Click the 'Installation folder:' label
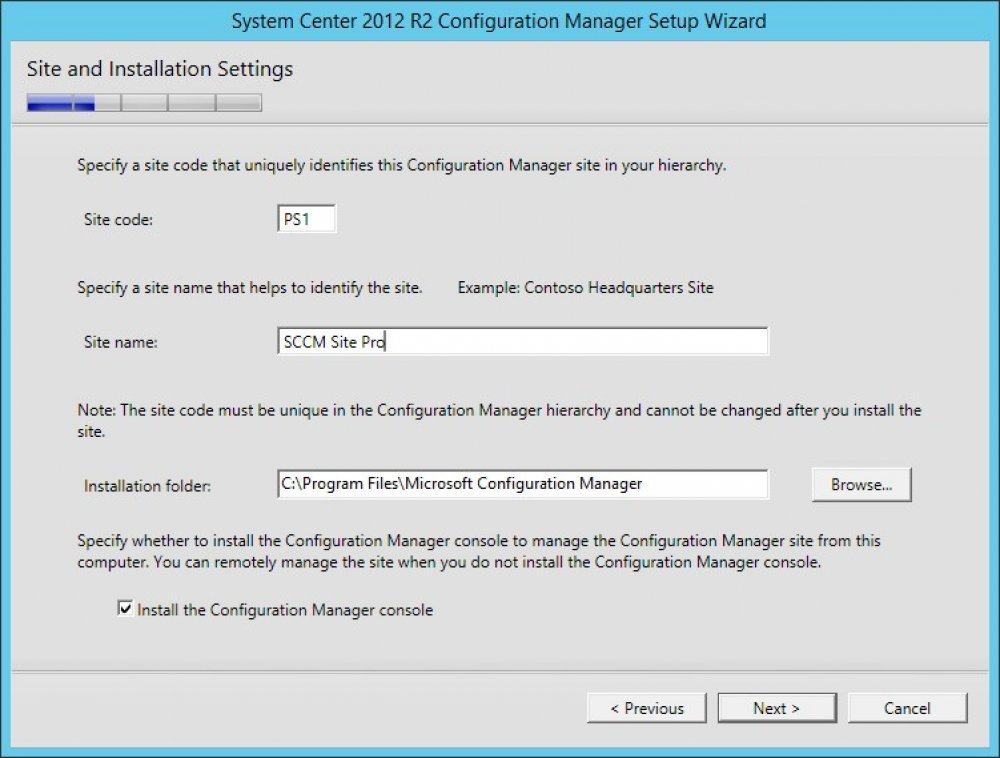 point(147,486)
